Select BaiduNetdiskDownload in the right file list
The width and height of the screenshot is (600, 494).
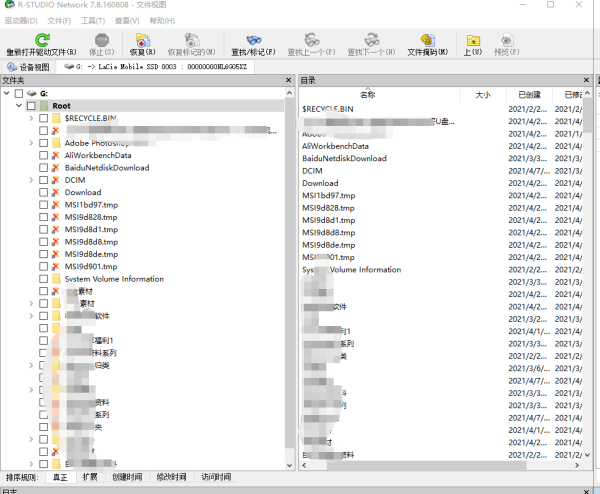pyautogui.click(x=344, y=158)
